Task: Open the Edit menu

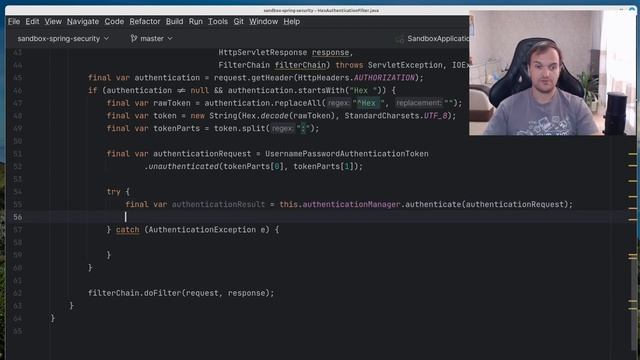Action: click(32, 22)
